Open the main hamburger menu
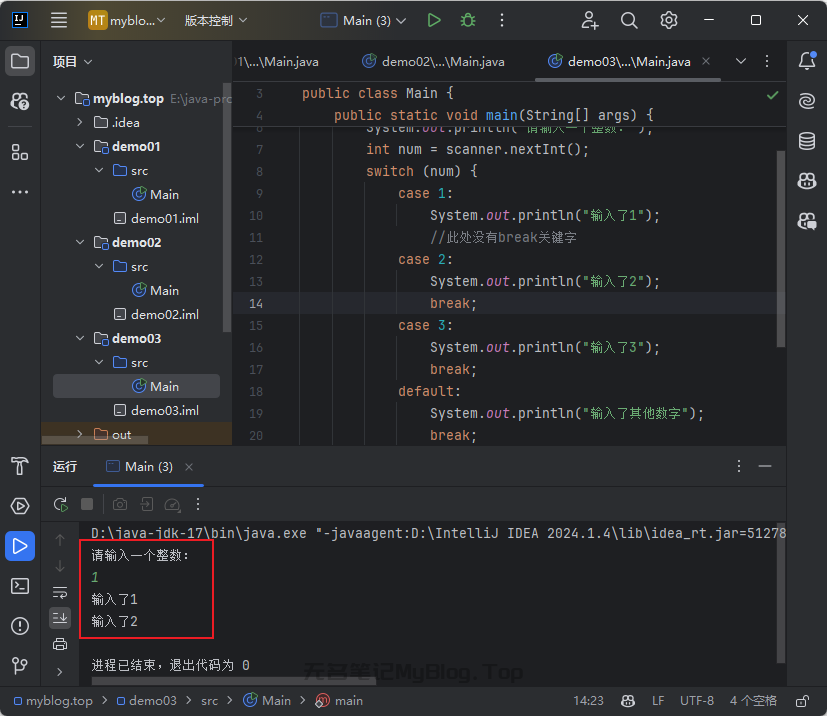827x716 pixels. [x=59, y=21]
